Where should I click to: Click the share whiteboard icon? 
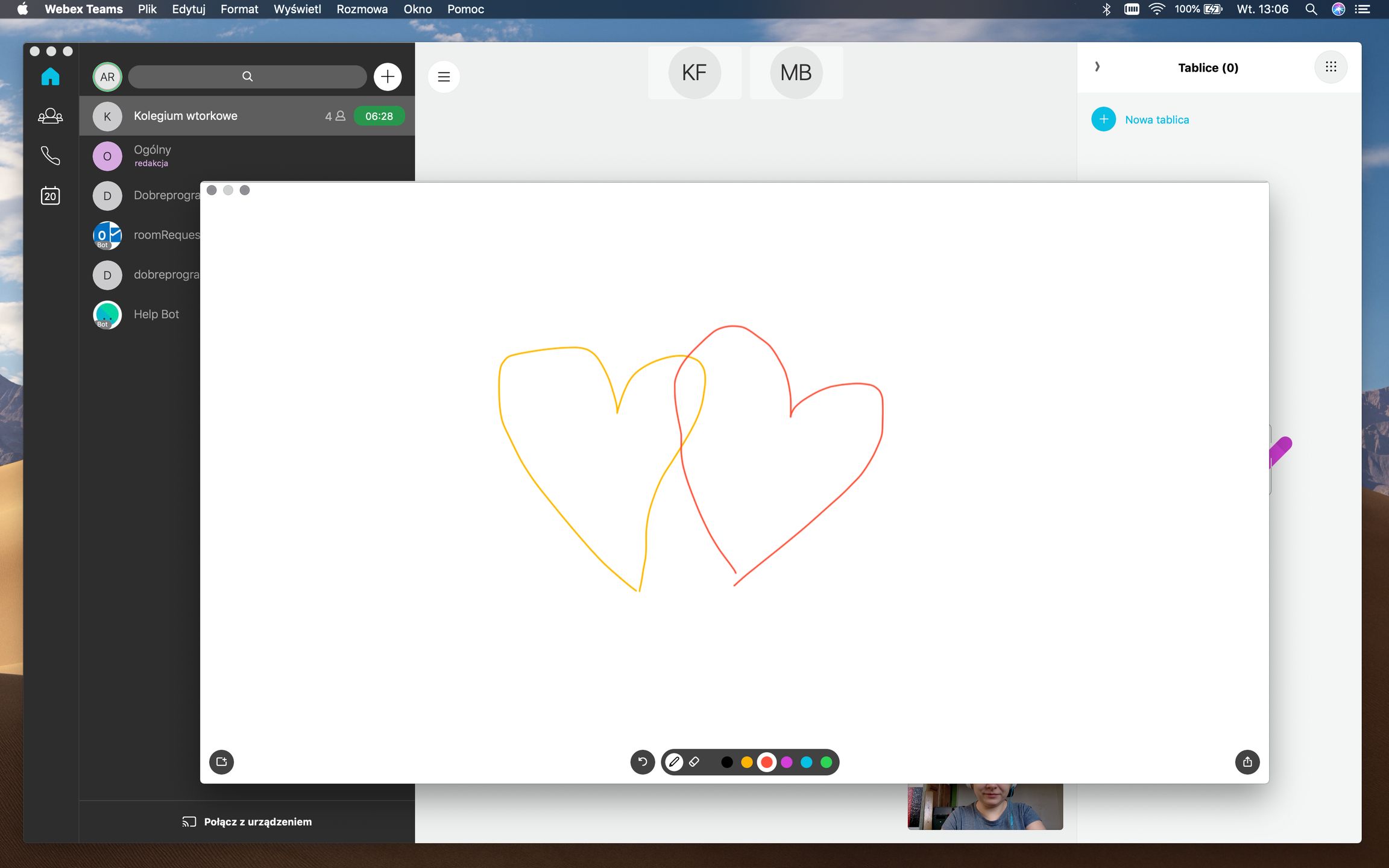[x=1247, y=762]
